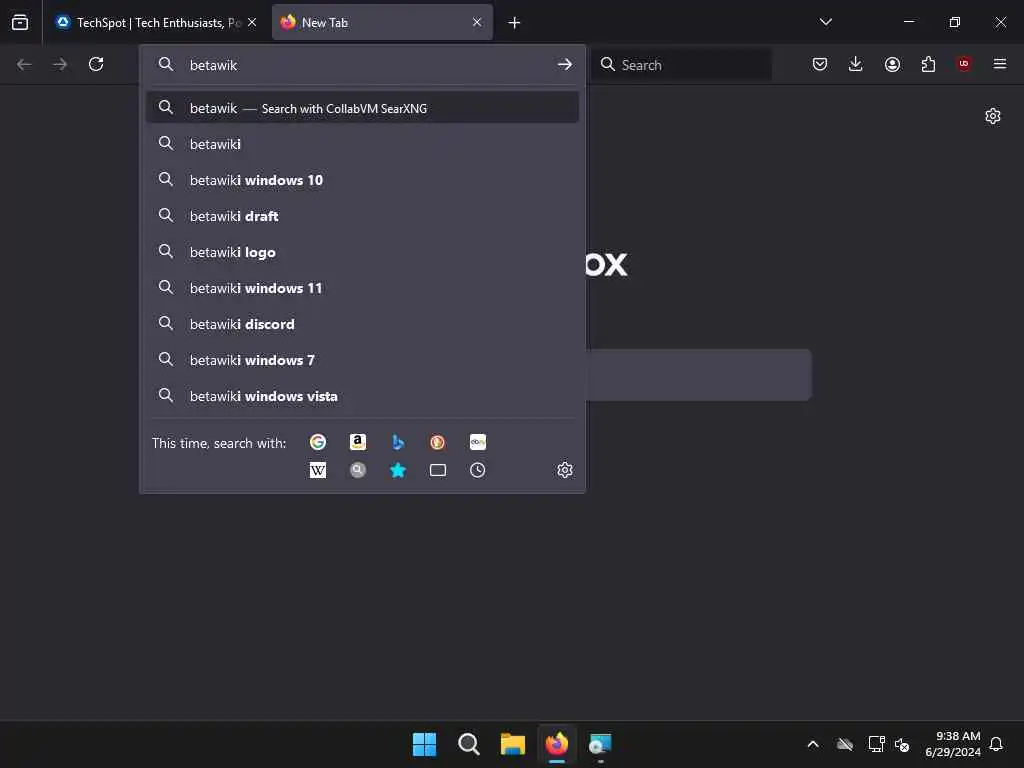
Task: Click the new tab page search field
Action: tap(698, 375)
